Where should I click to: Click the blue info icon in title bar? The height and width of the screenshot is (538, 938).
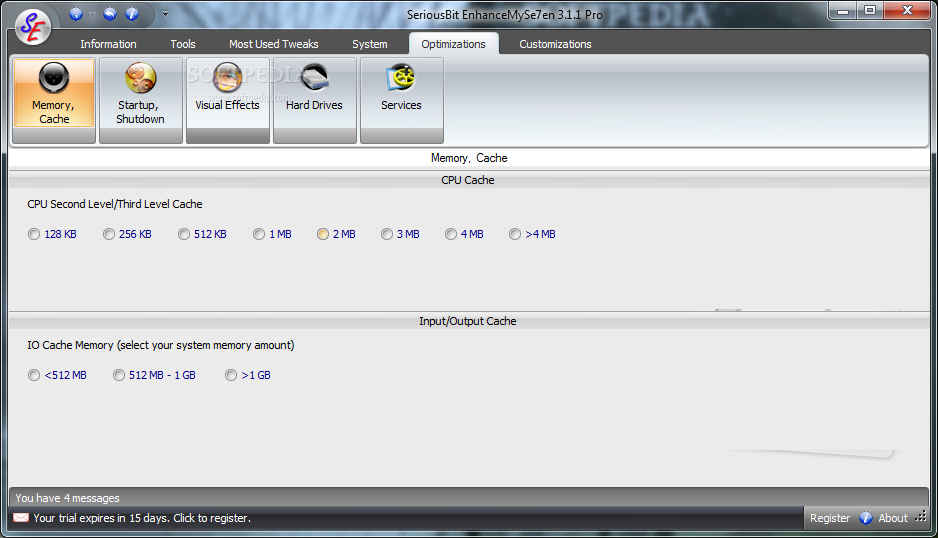[x=132, y=14]
